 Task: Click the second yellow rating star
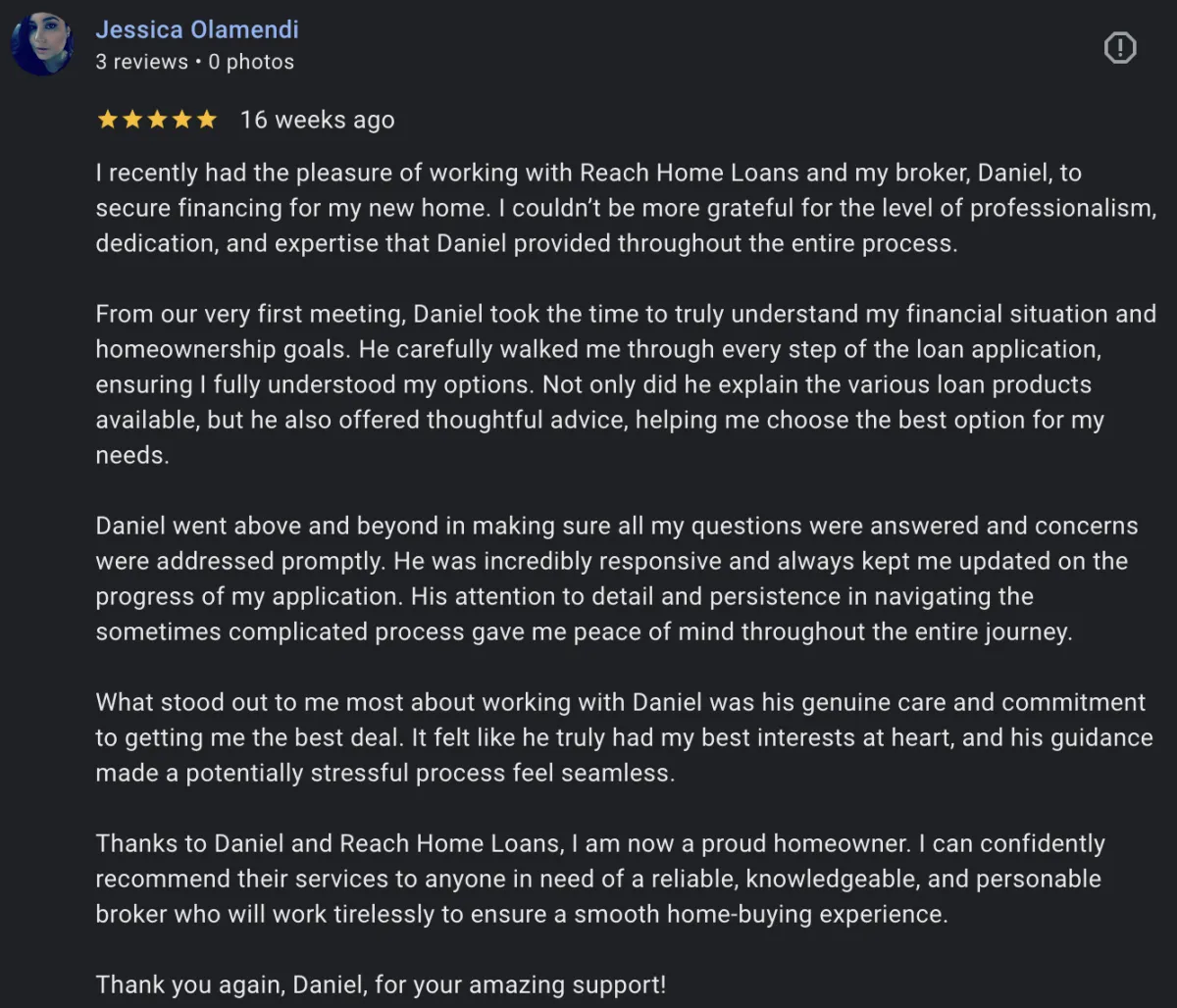tap(131, 120)
